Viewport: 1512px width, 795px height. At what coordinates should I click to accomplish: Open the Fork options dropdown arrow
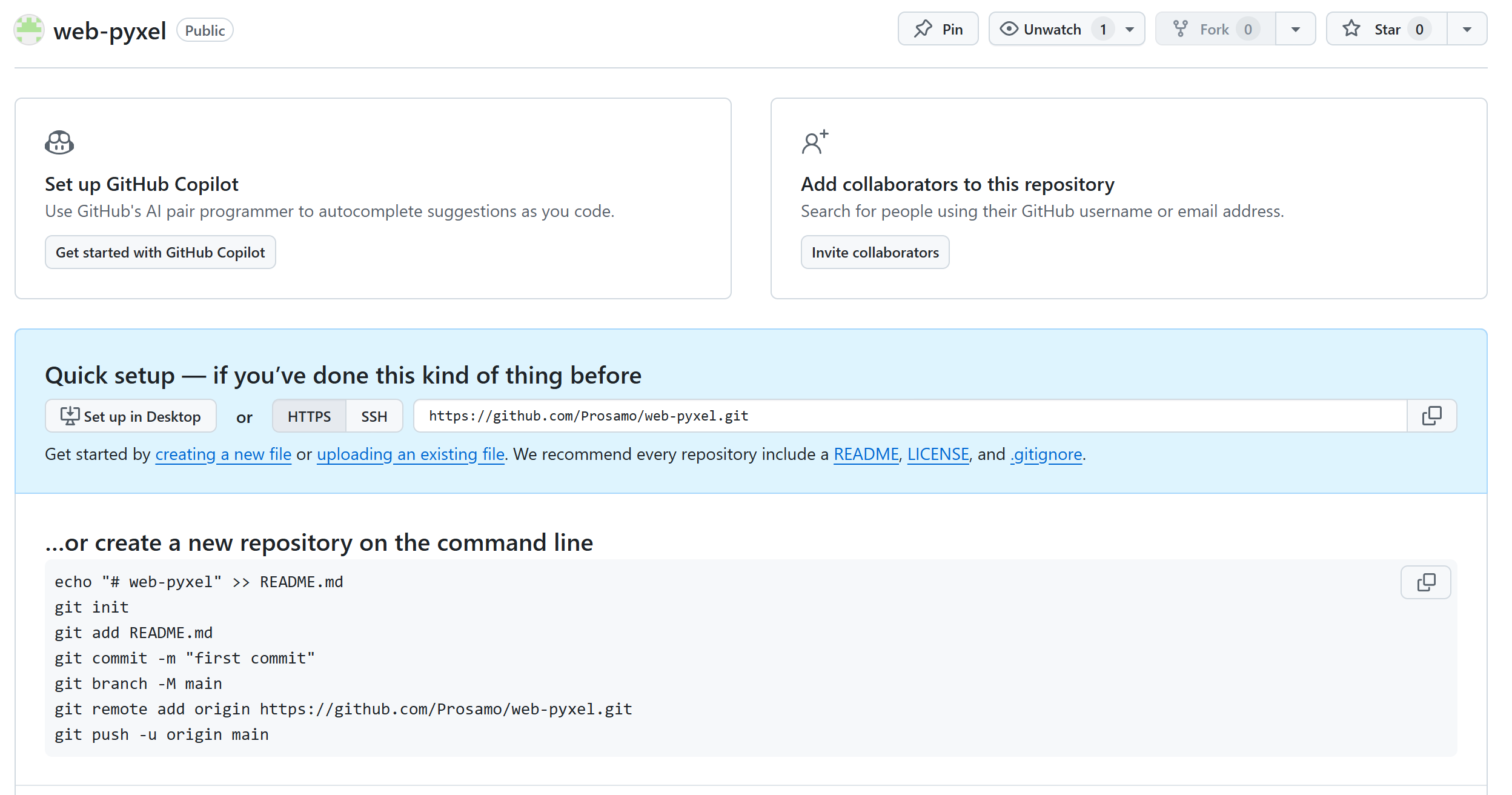pyautogui.click(x=1295, y=29)
